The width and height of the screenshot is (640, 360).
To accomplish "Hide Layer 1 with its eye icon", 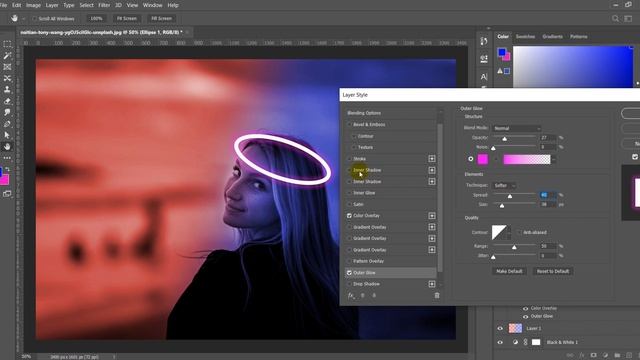I will [x=500, y=328].
